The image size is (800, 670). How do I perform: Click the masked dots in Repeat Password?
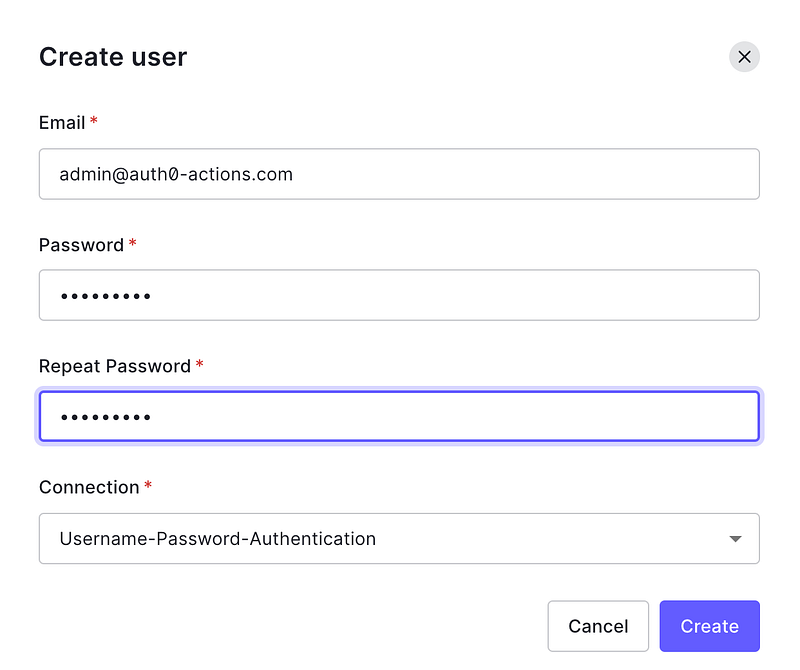point(105,417)
